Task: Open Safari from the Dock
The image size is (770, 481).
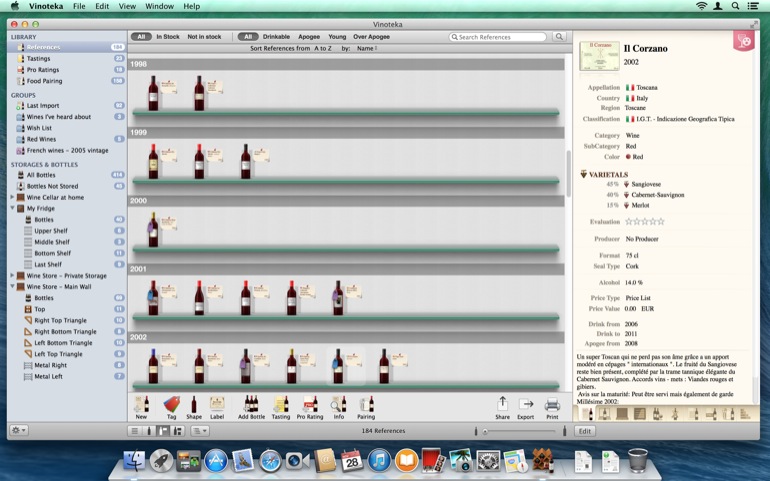Action: click(x=270, y=461)
